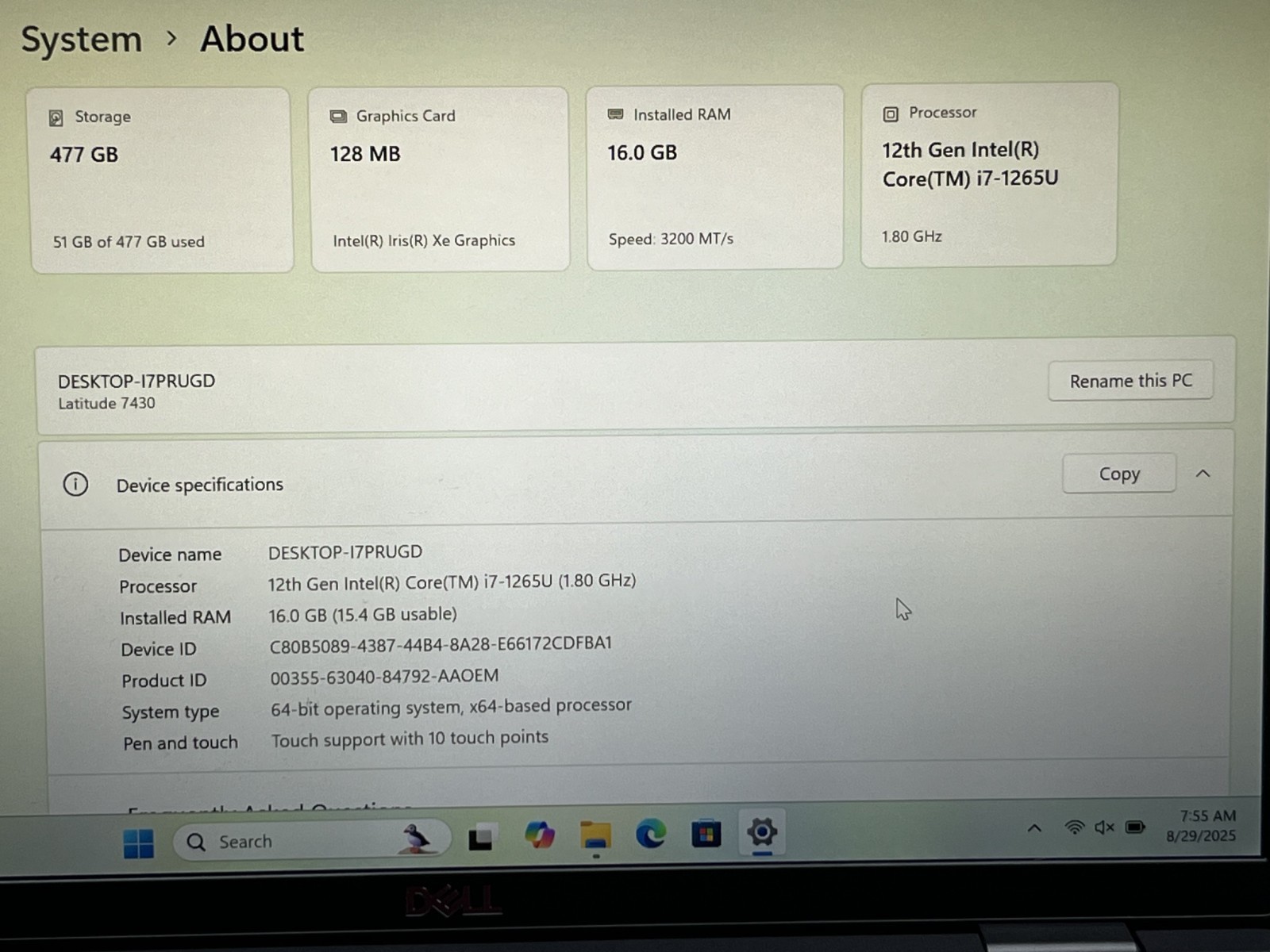
Task: Open Wi-Fi network status icon
Action: click(x=1074, y=827)
